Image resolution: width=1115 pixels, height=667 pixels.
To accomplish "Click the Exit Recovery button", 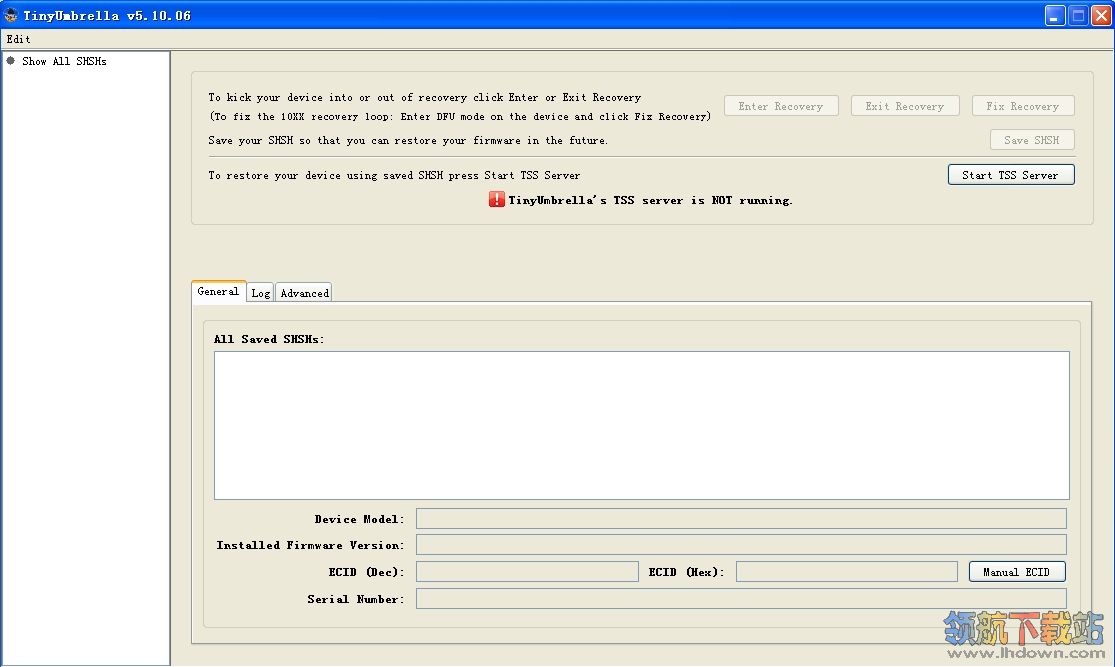I will coord(905,106).
